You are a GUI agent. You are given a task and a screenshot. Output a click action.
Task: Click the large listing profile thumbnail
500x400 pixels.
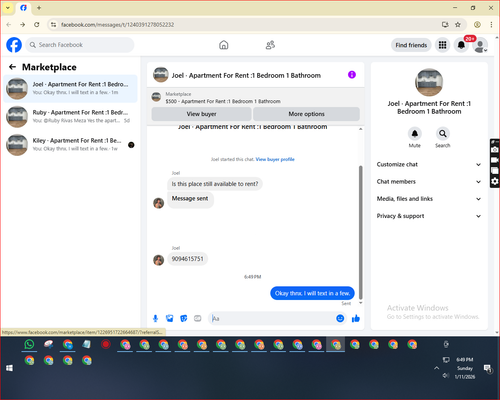429,82
